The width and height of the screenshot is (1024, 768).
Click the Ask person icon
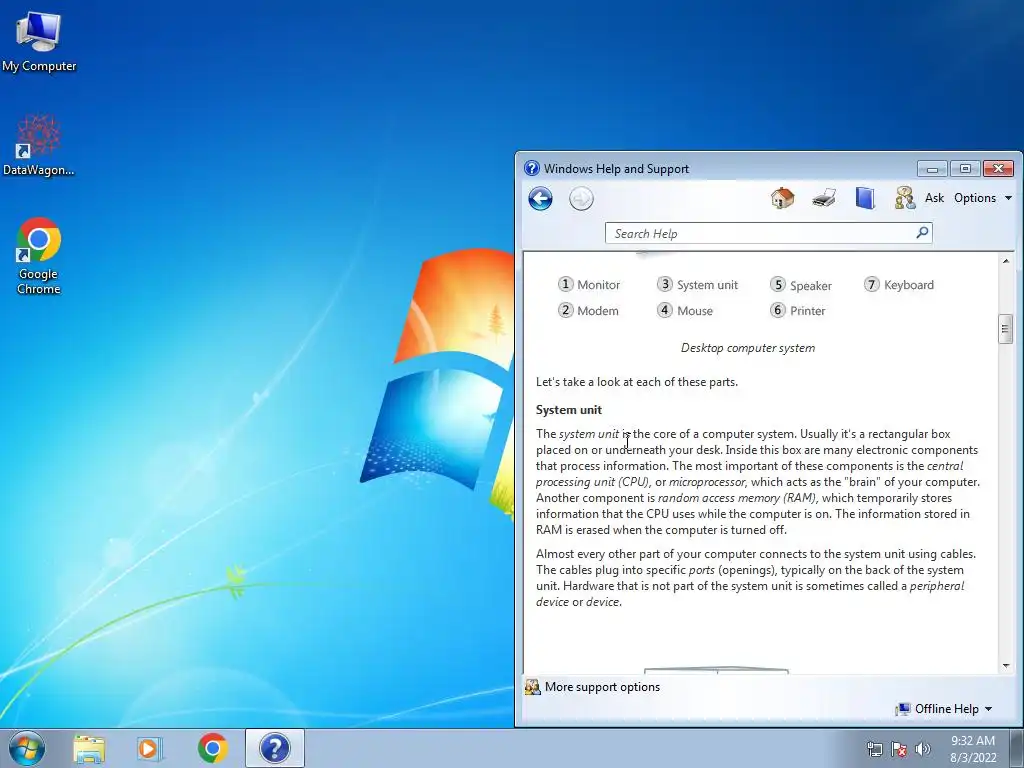tap(905, 198)
